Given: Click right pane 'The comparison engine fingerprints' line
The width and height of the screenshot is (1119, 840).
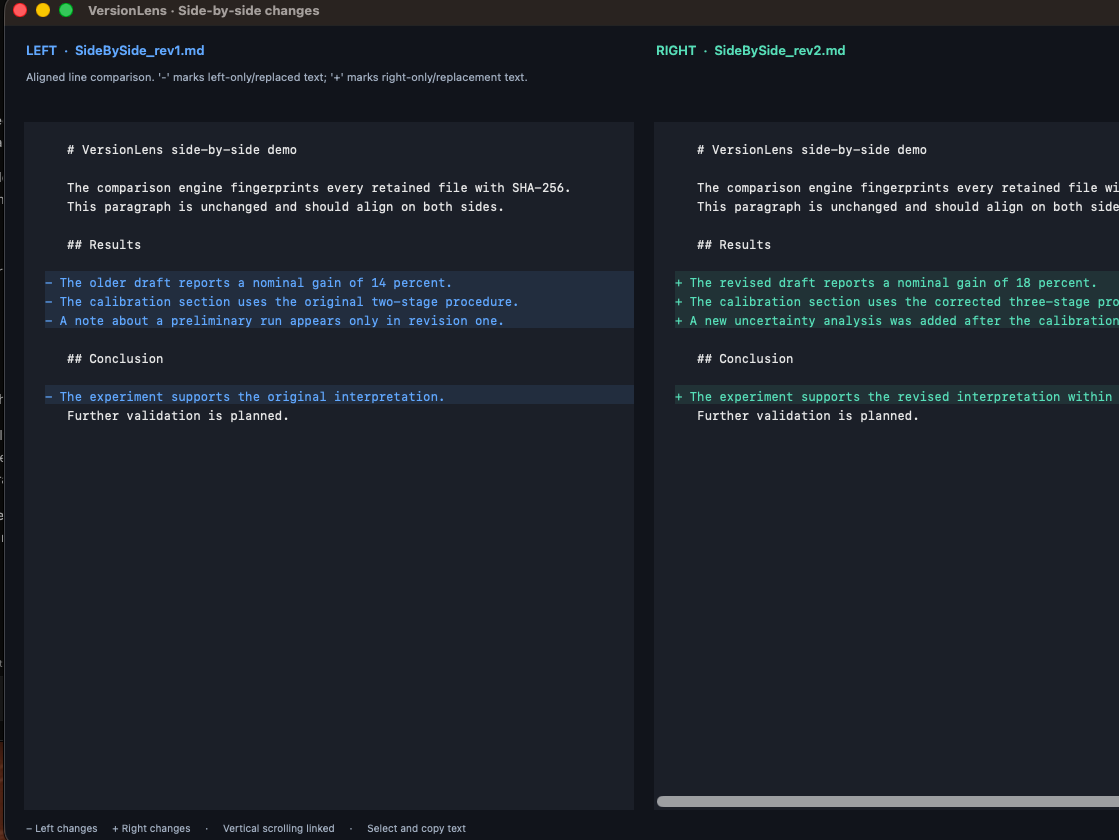Looking at the screenshot, I should click(908, 188).
